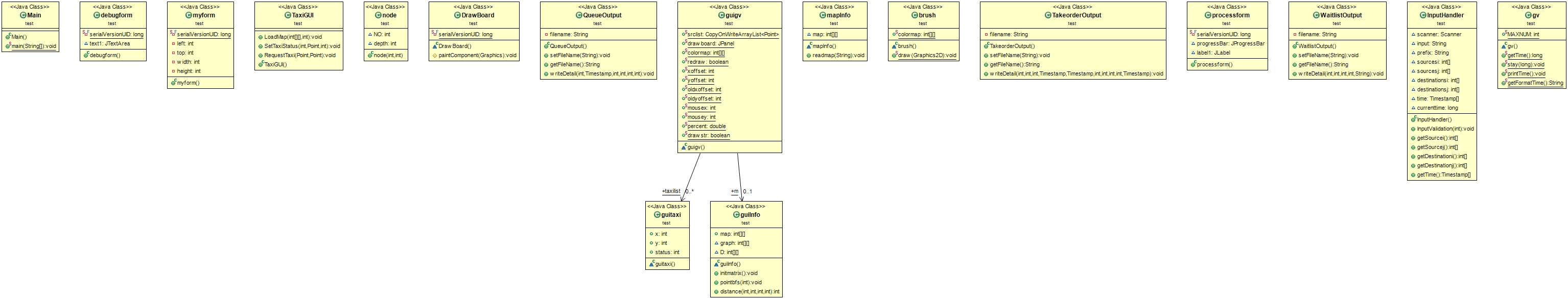The image size is (1568, 299).
Task: Click the class icon beside TakeorderOutput
Action: tap(1048, 15)
